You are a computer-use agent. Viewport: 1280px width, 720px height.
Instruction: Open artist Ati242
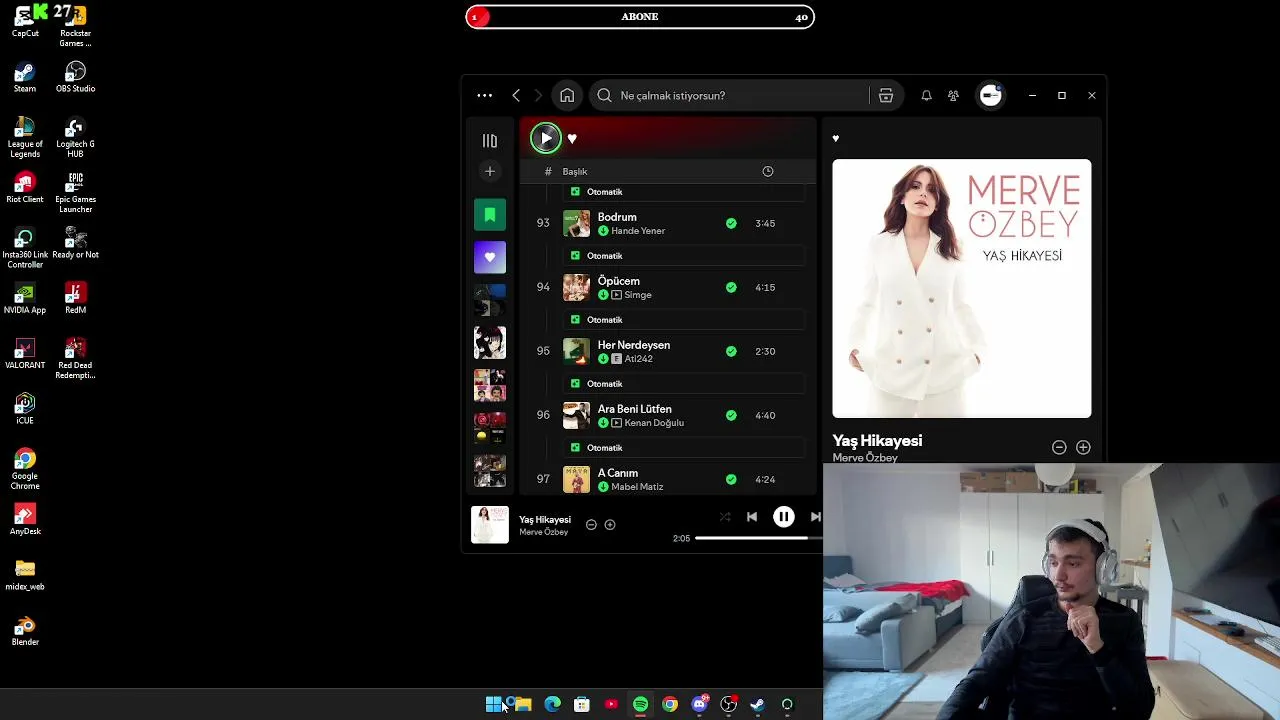coord(639,359)
